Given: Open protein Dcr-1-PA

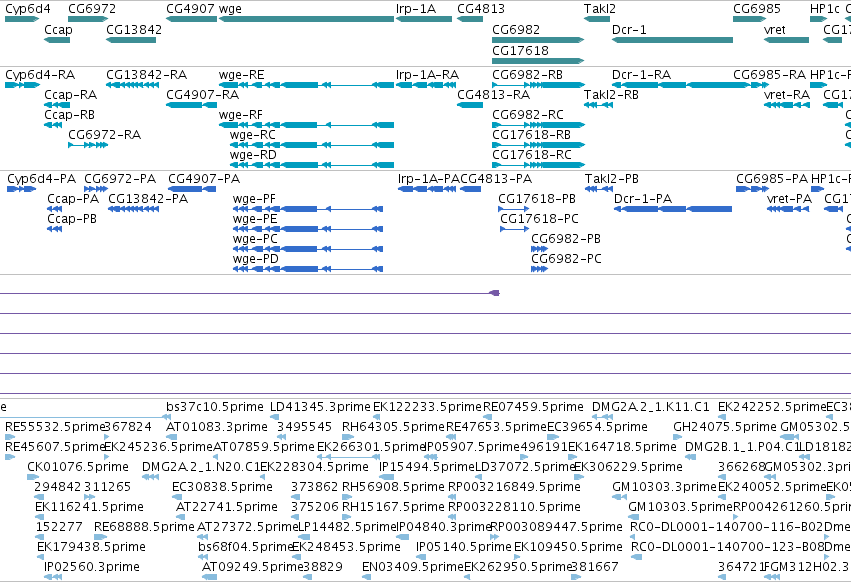Looking at the screenshot, I should (x=673, y=209).
